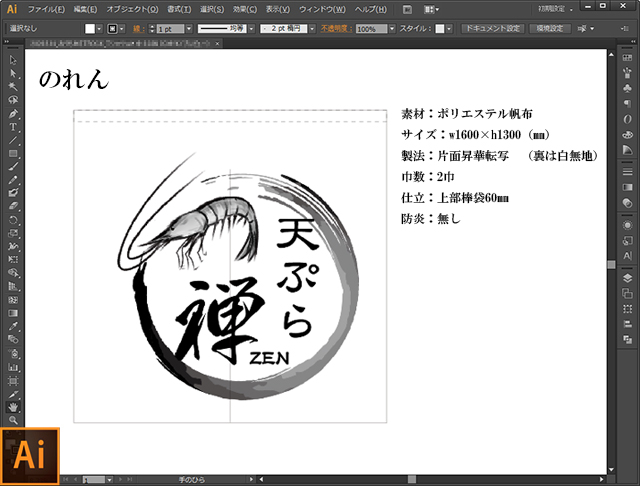The image size is (640, 486).
Task: Open the Swatches panel icon
Action: click(627, 58)
